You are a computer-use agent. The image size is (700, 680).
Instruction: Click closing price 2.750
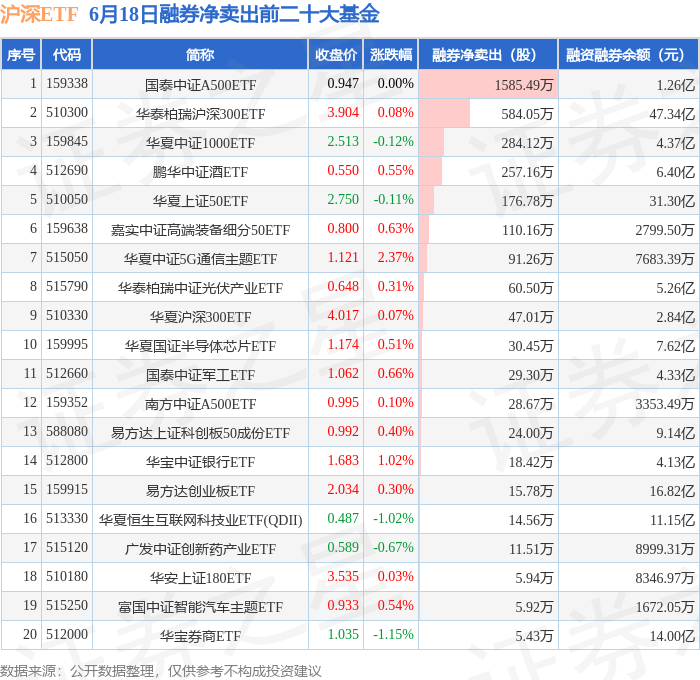(x=343, y=199)
